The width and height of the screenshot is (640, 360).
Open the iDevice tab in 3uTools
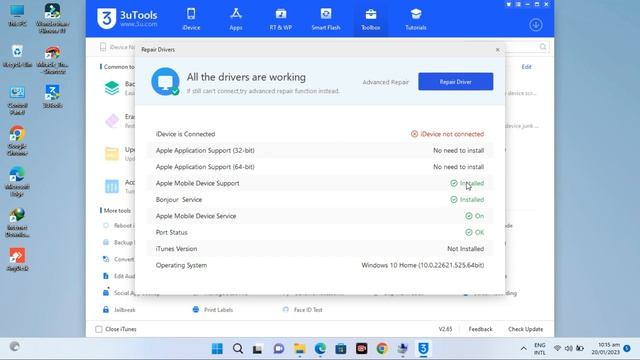coord(191,19)
